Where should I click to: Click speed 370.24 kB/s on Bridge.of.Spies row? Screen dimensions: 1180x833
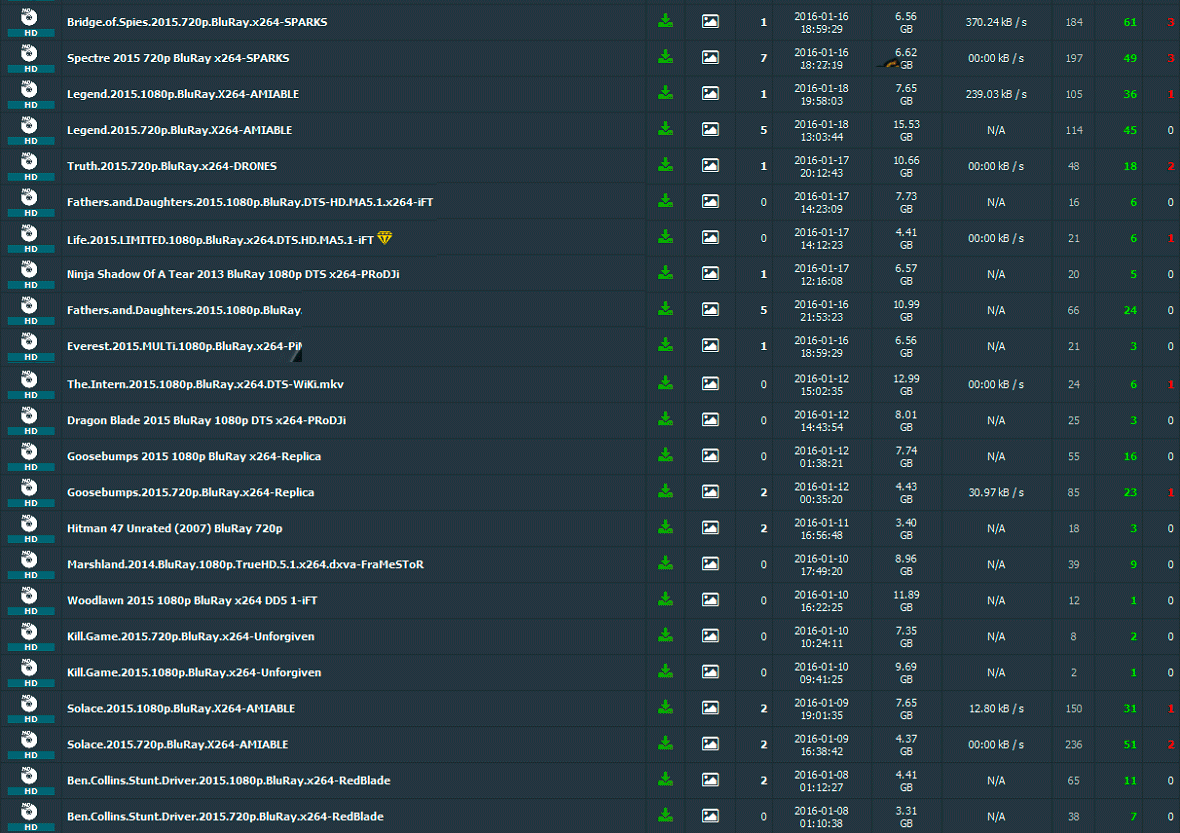(996, 22)
